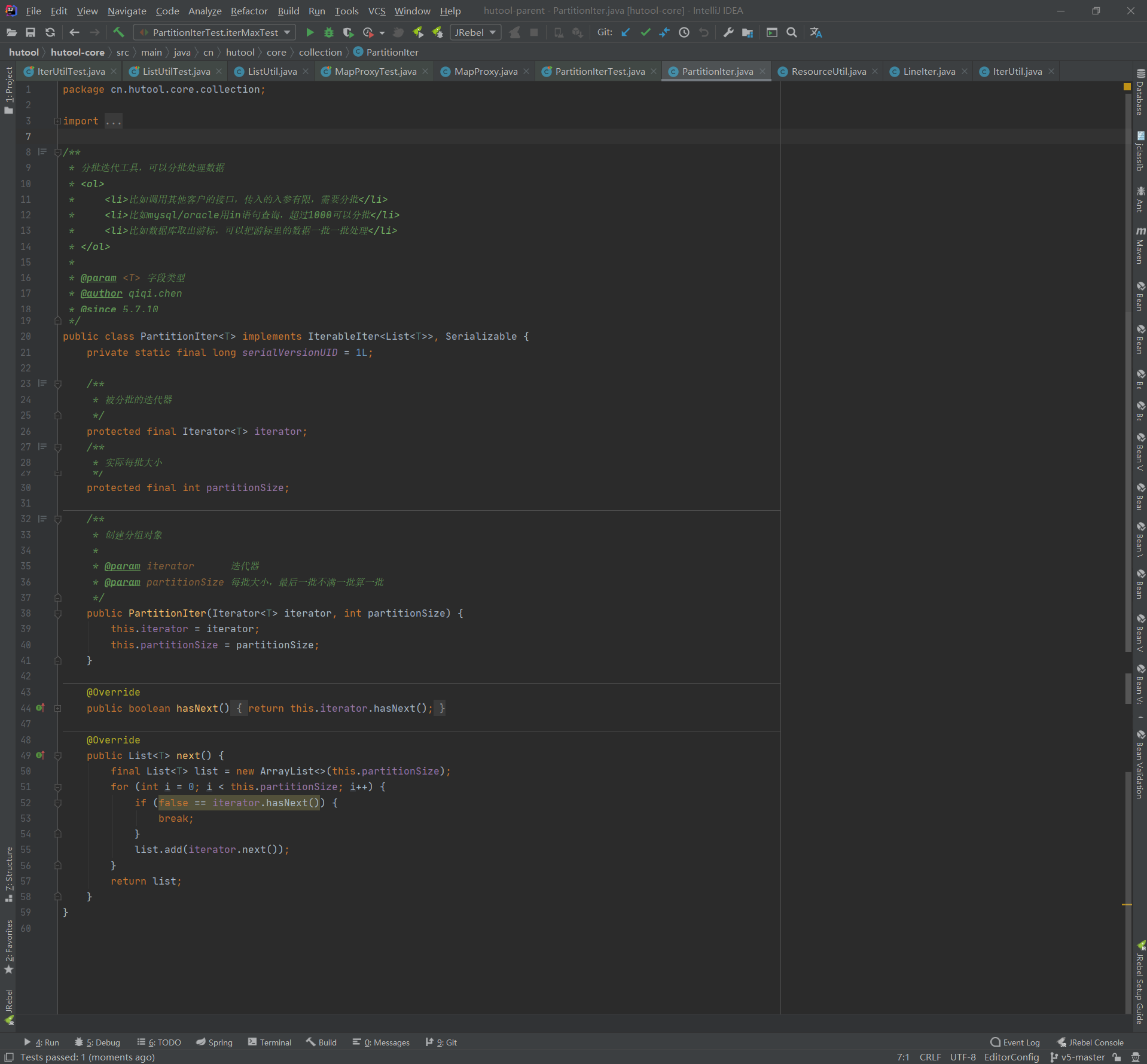Open the Terminal tool window

click(x=270, y=1042)
